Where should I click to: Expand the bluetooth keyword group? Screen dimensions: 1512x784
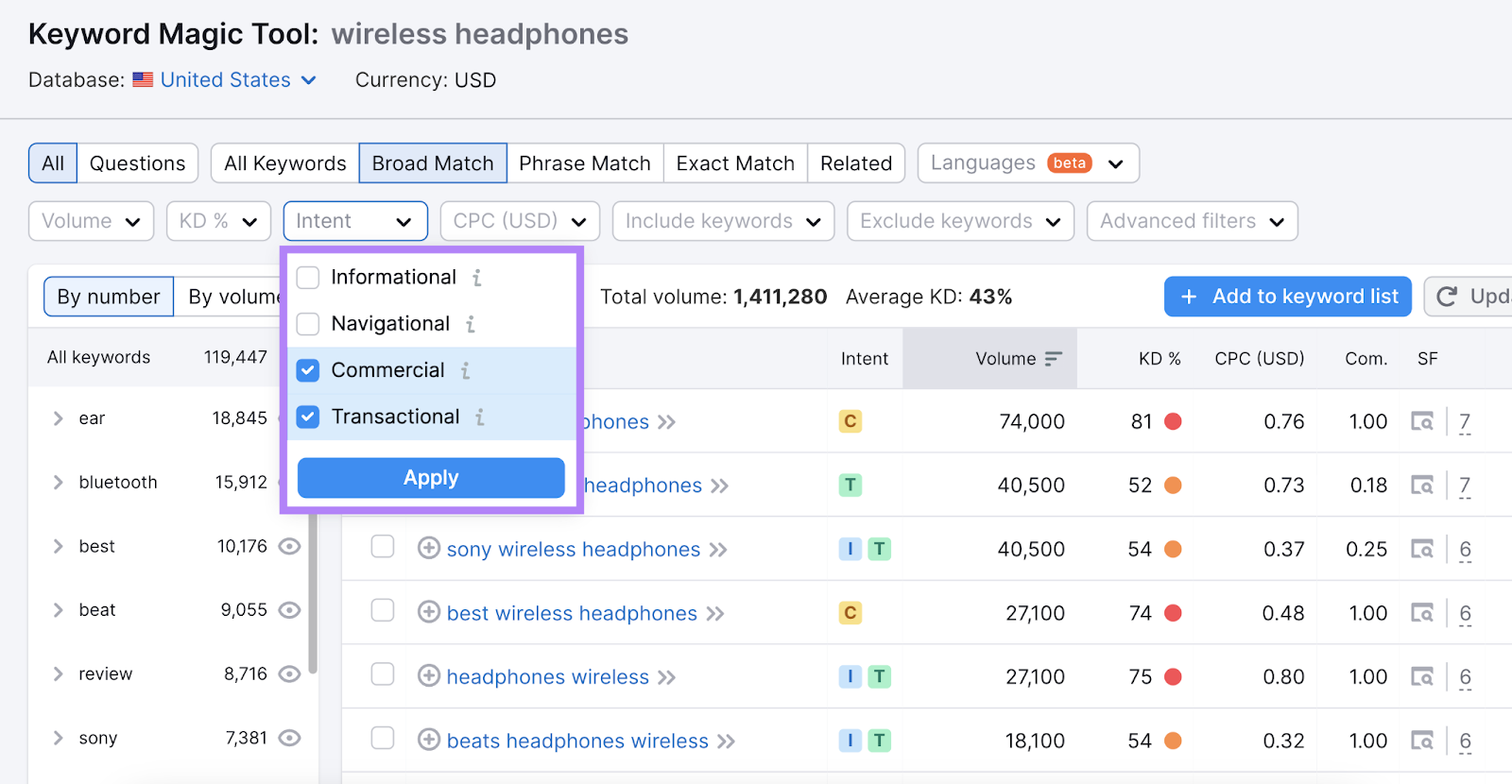click(58, 483)
